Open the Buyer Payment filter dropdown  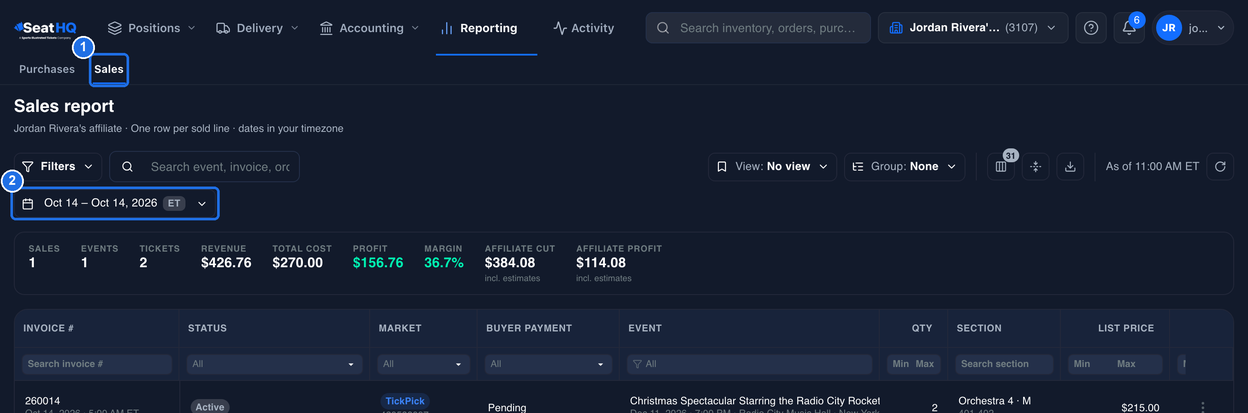point(548,364)
